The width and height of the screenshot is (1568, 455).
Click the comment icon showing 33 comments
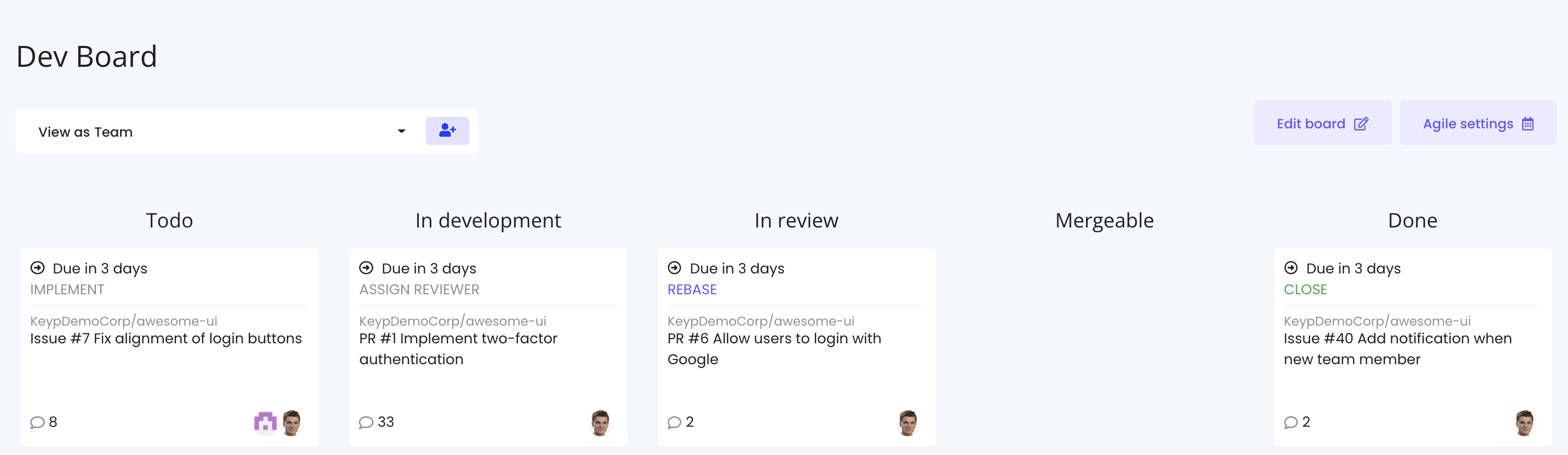[366, 422]
